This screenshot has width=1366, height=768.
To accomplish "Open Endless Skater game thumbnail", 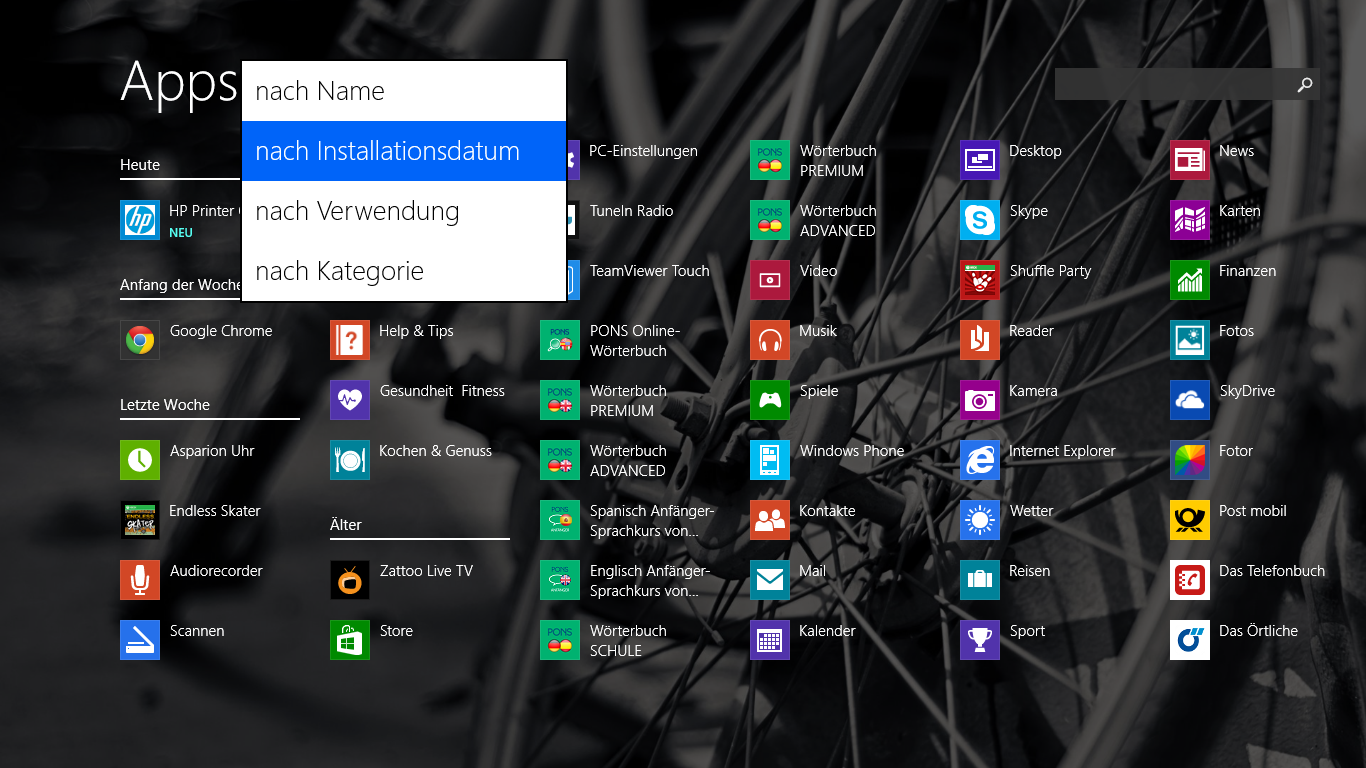I will coord(140,520).
